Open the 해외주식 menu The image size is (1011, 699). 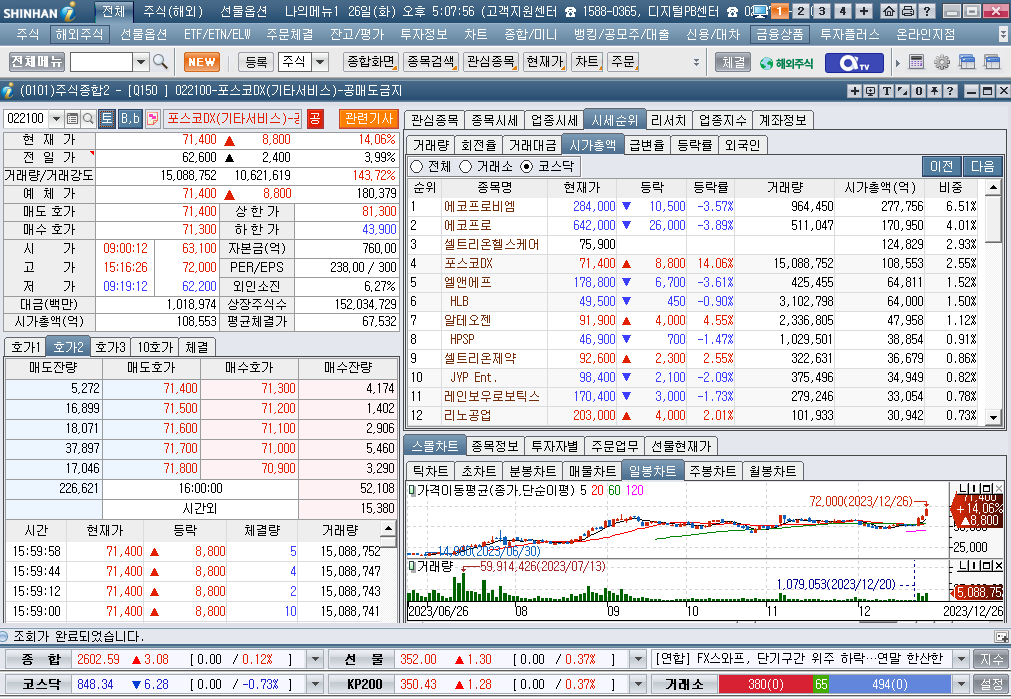tap(79, 35)
